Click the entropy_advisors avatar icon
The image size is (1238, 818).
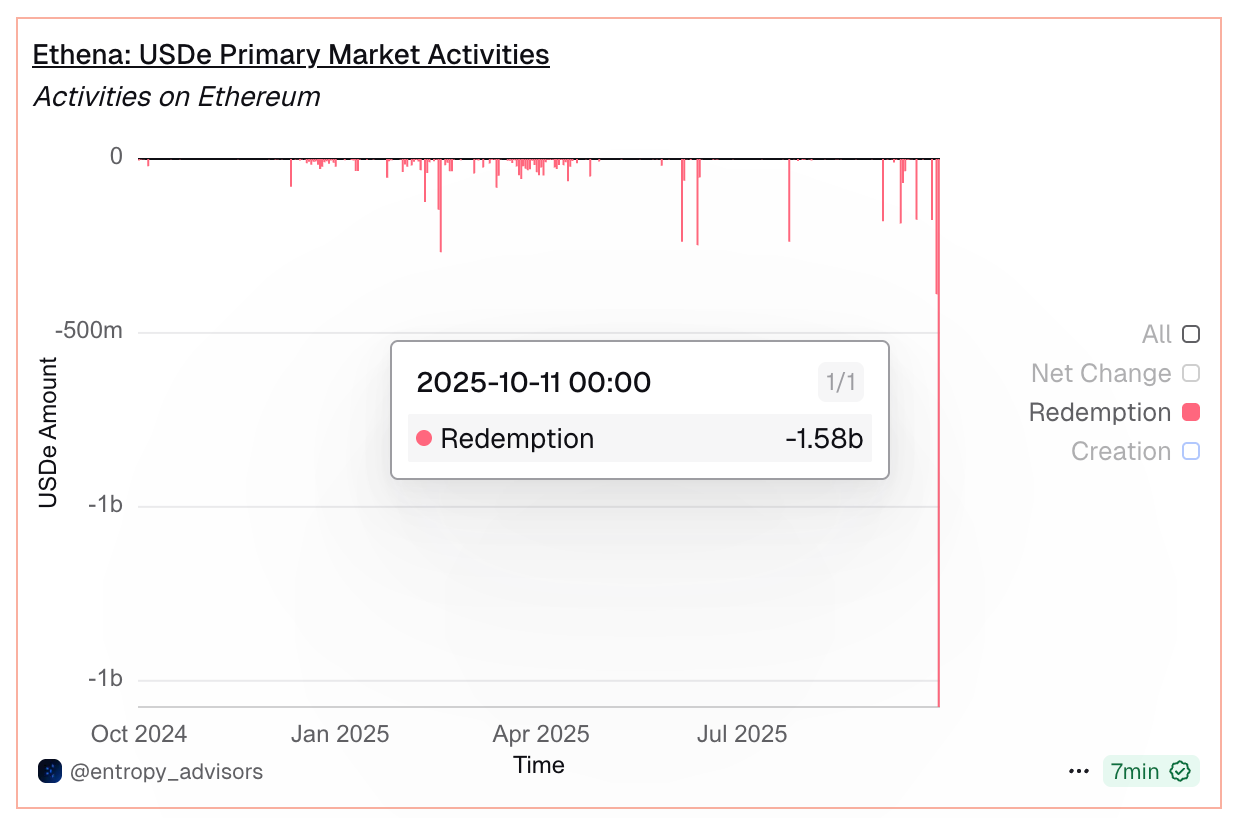pos(50,771)
